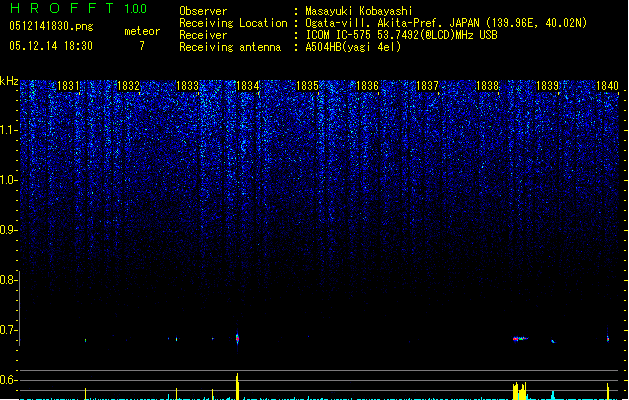Click the cyan power spike near 1839
Viewport: 629px width, 400px height.
[553, 395]
